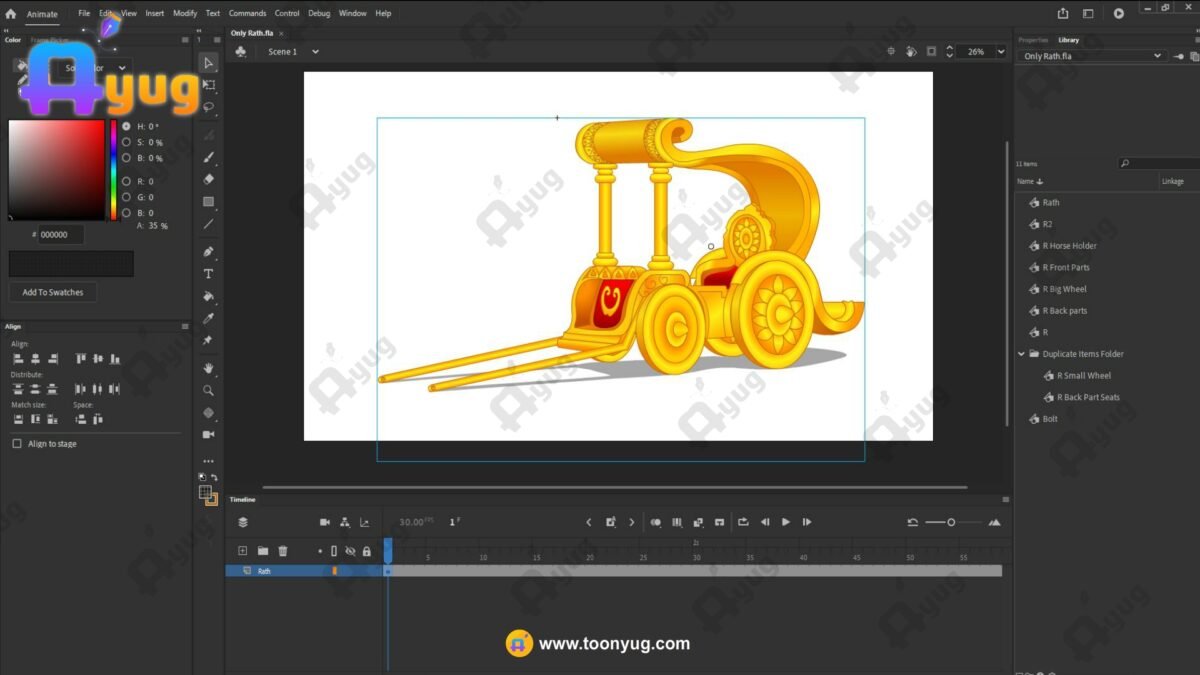
Task: Click the new layer folder icon
Action: (x=263, y=551)
